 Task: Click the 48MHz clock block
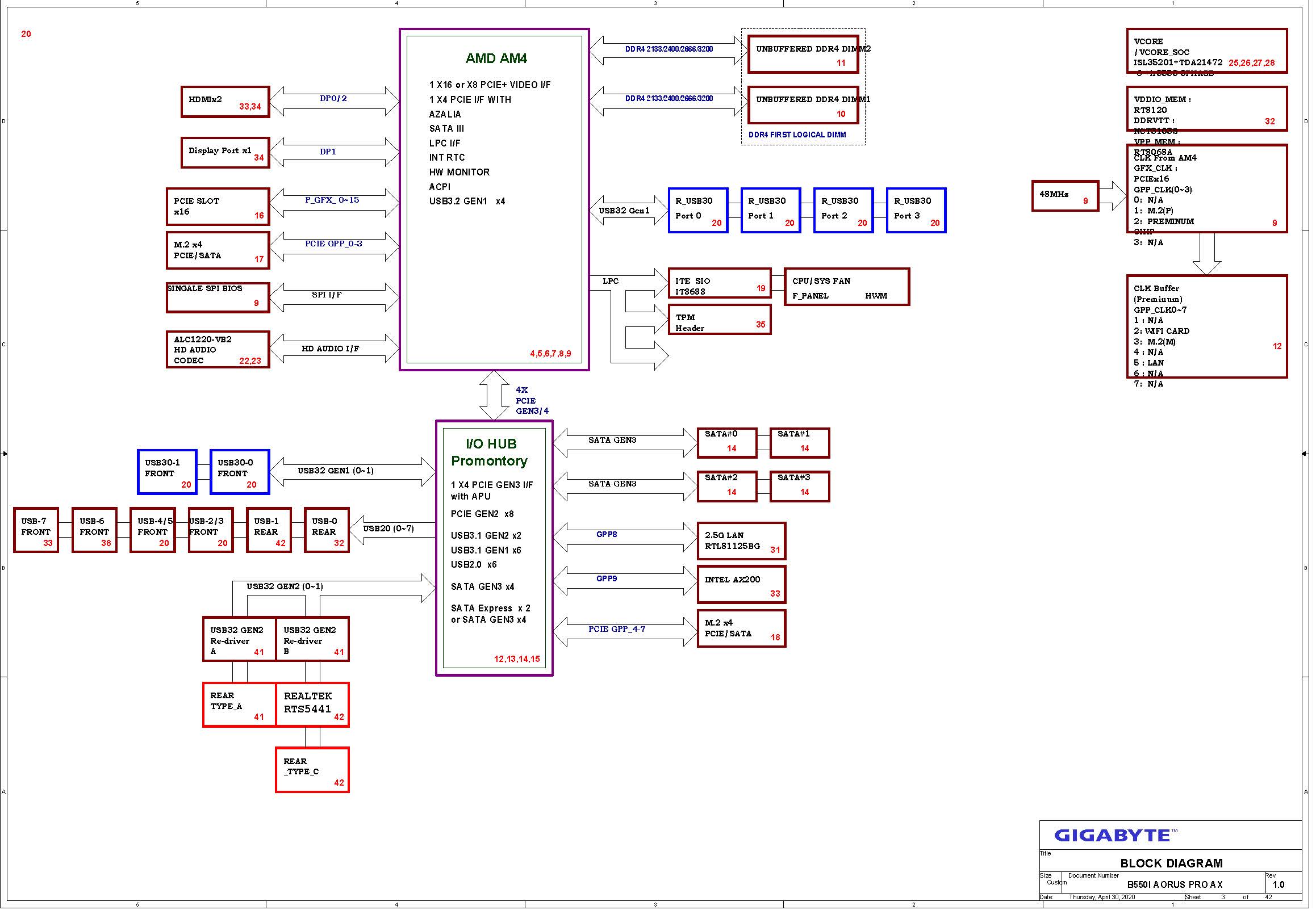pyautogui.click(x=1065, y=196)
